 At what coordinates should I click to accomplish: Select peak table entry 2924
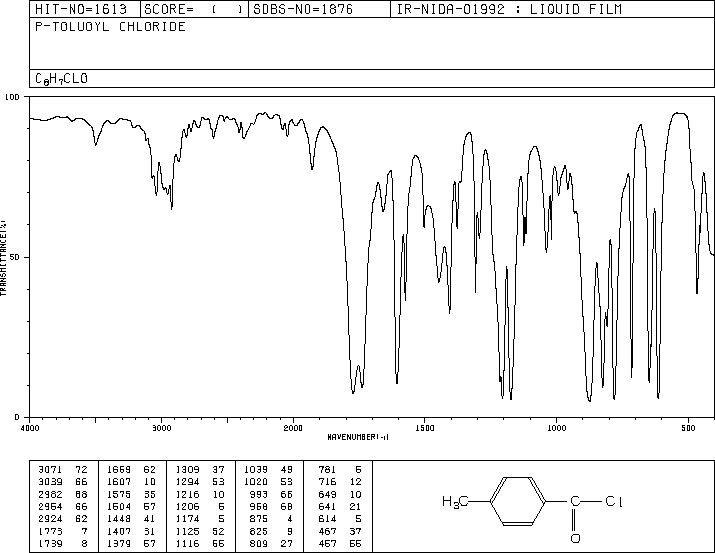click(x=50, y=519)
